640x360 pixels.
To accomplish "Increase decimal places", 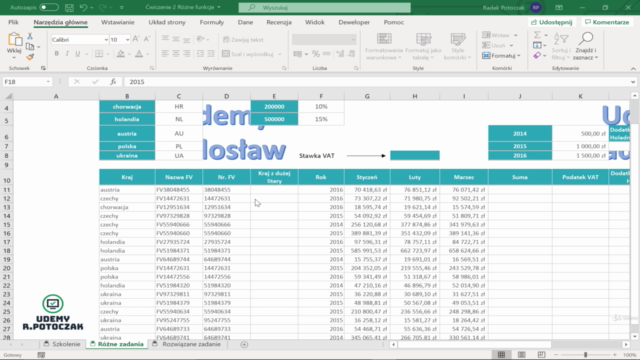I will 340,54.
